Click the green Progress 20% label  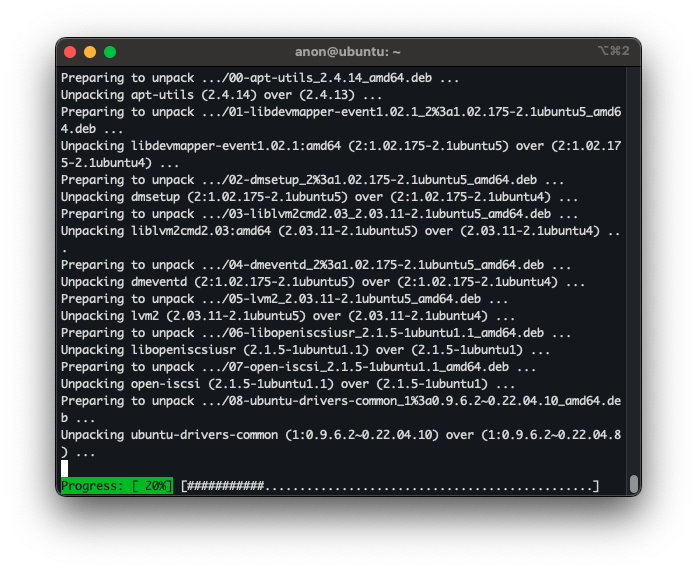coord(116,486)
